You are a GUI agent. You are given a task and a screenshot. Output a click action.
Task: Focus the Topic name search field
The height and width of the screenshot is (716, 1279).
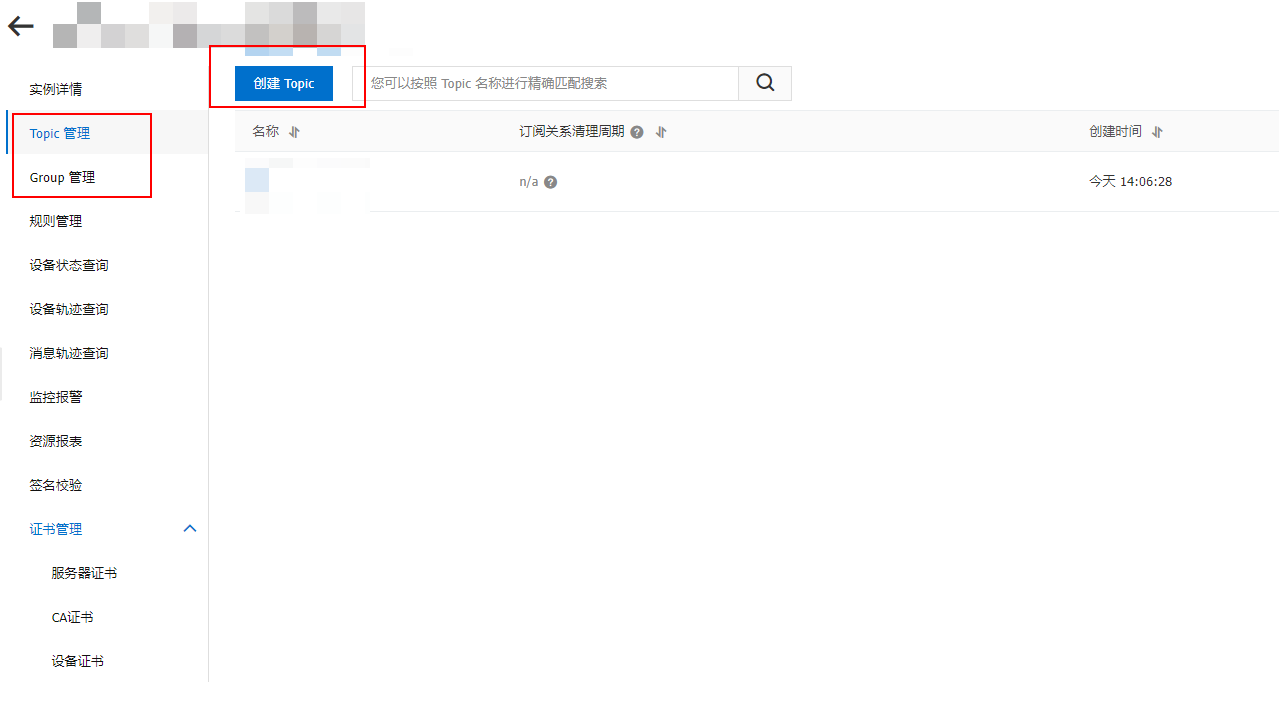pyautogui.click(x=545, y=83)
